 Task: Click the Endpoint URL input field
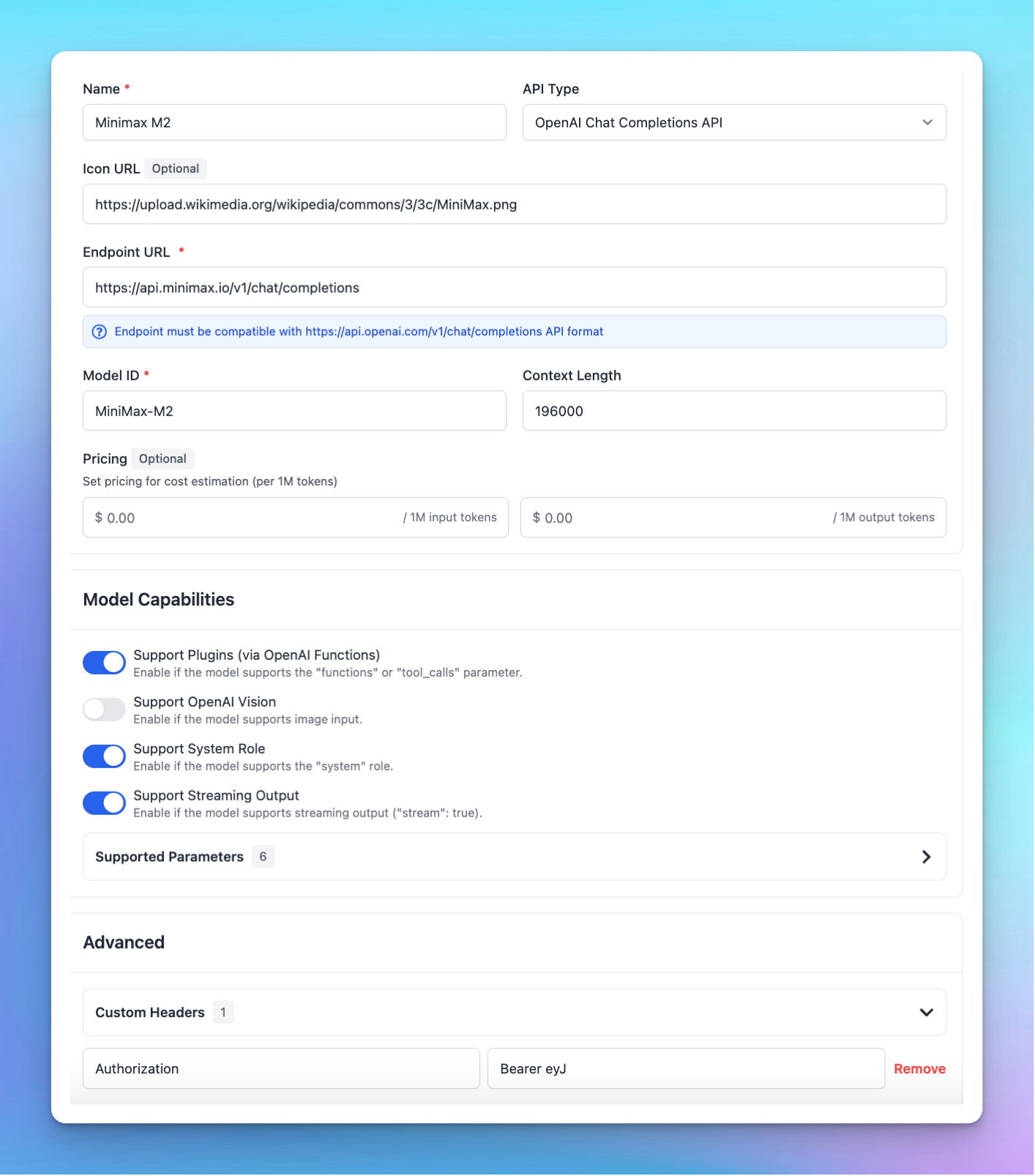coord(515,288)
